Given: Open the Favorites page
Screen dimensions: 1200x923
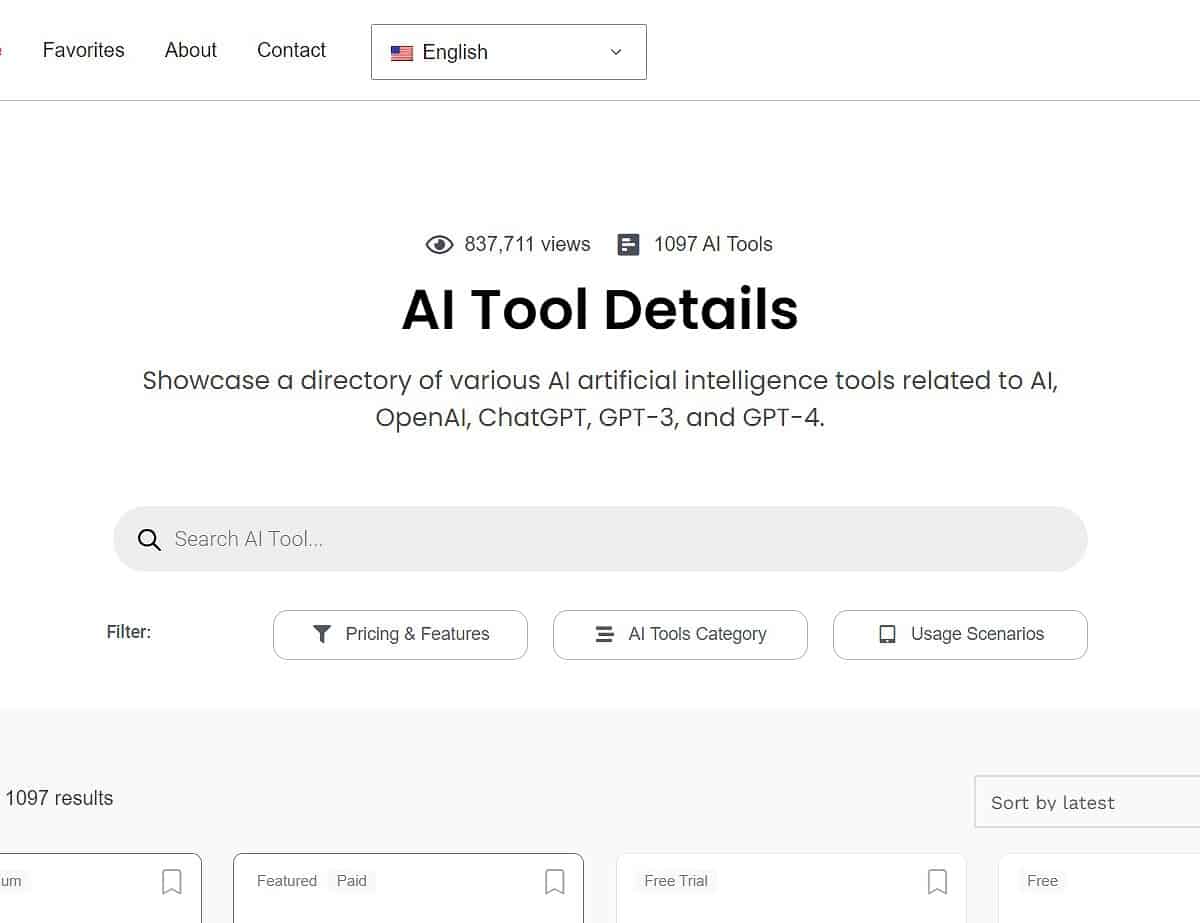Looking at the screenshot, I should [x=83, y=50].
